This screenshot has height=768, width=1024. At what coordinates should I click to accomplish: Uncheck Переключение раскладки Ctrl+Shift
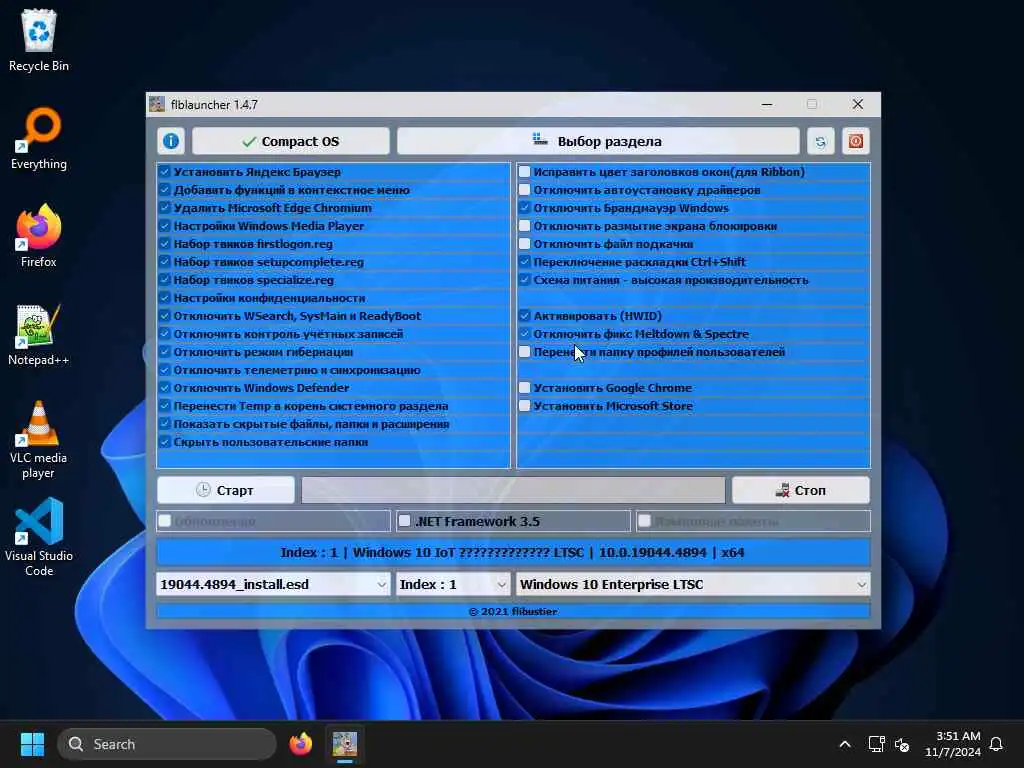524,262
